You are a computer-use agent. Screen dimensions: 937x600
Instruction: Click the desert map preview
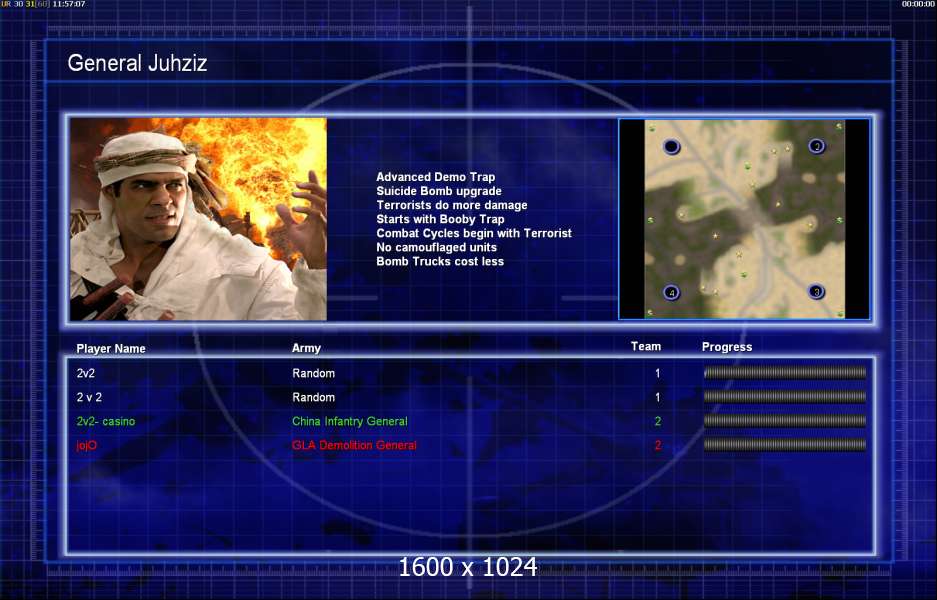coord(745,219)
